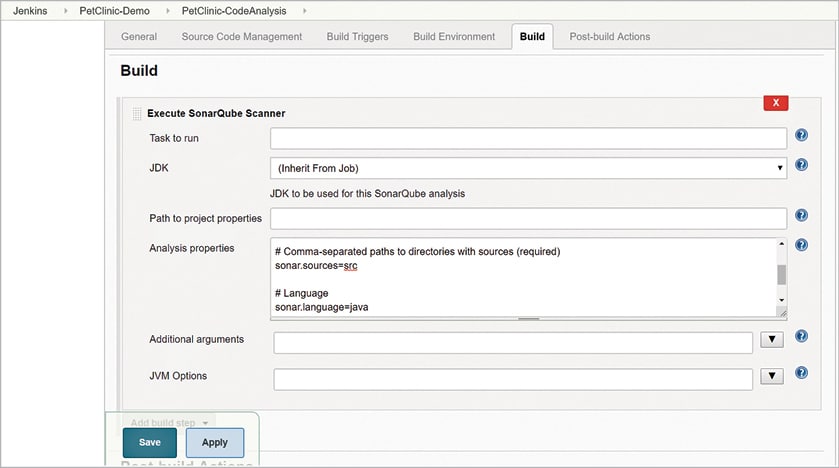Expand the Additional arguments field arrow
The image size is (839, 468).
click(x=771, y=341)
